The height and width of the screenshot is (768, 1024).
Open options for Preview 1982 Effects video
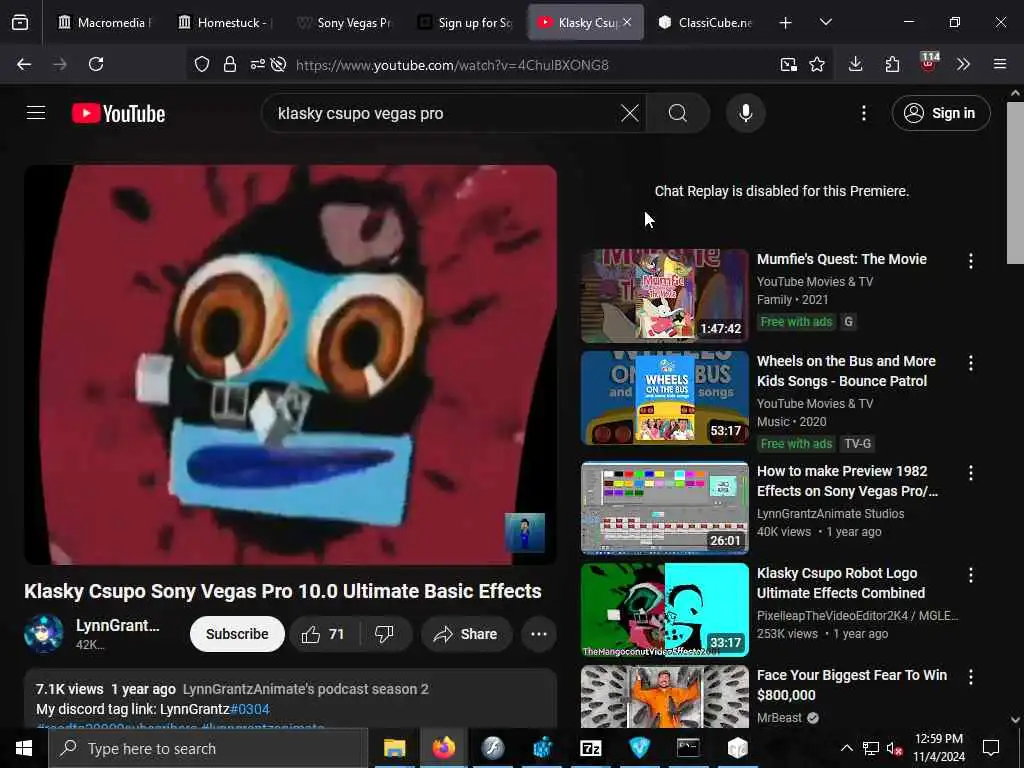(x=970, y=473)
